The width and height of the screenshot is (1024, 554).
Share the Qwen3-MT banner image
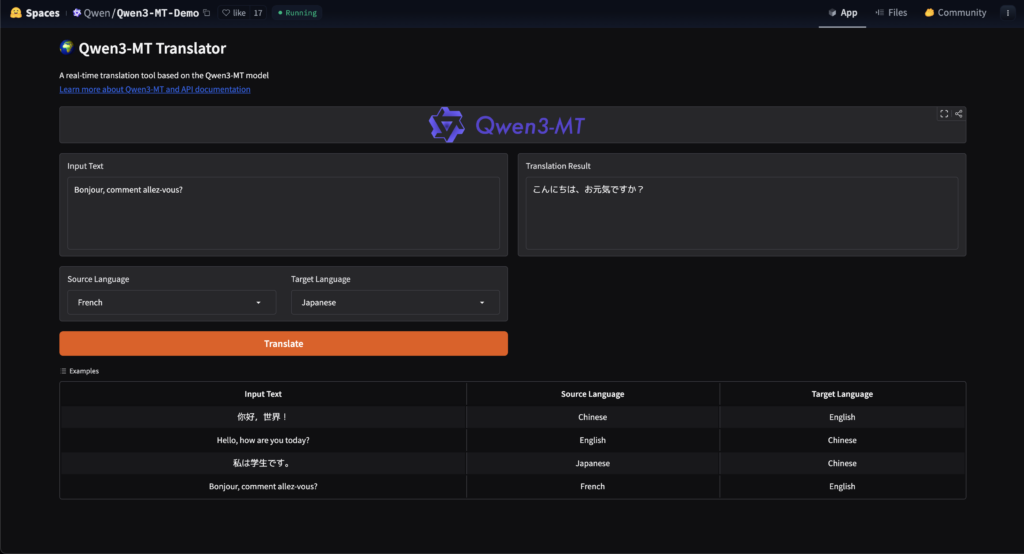pyautogui.click(x=959, y=114)
